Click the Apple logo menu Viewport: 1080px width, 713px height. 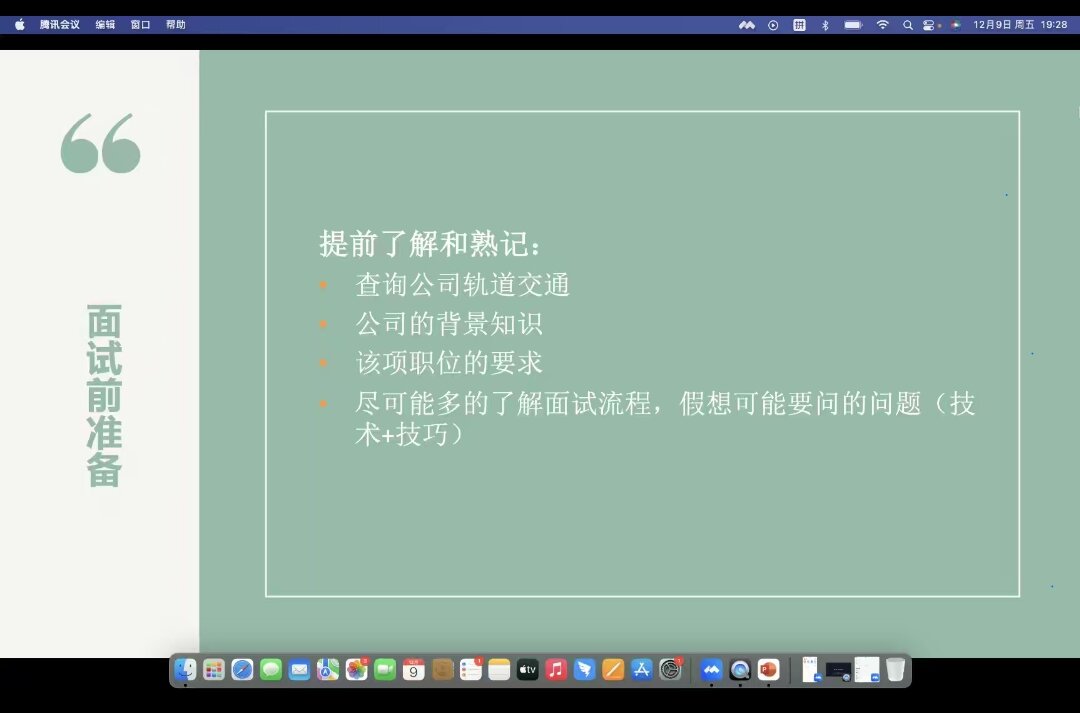coord(20,25)
